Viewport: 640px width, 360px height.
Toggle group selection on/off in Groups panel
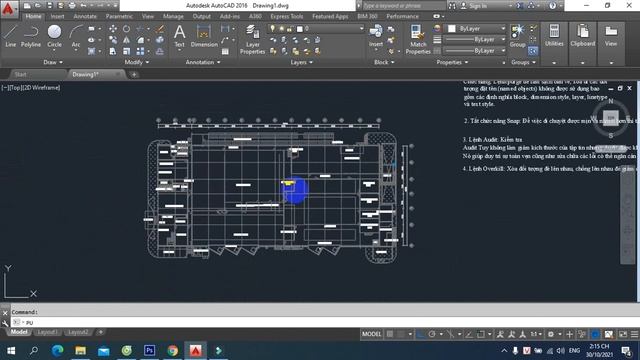[x=533, y=51]
